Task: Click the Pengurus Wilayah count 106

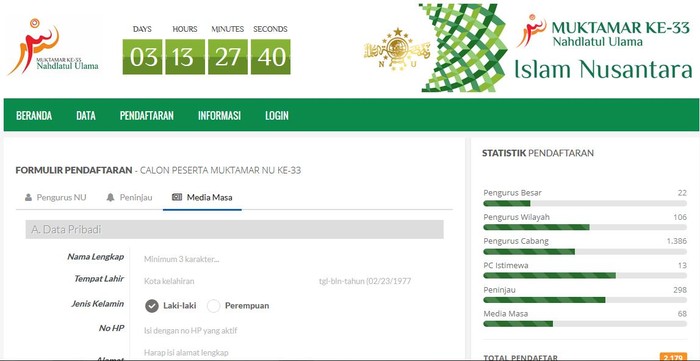Action: (680, 217)
